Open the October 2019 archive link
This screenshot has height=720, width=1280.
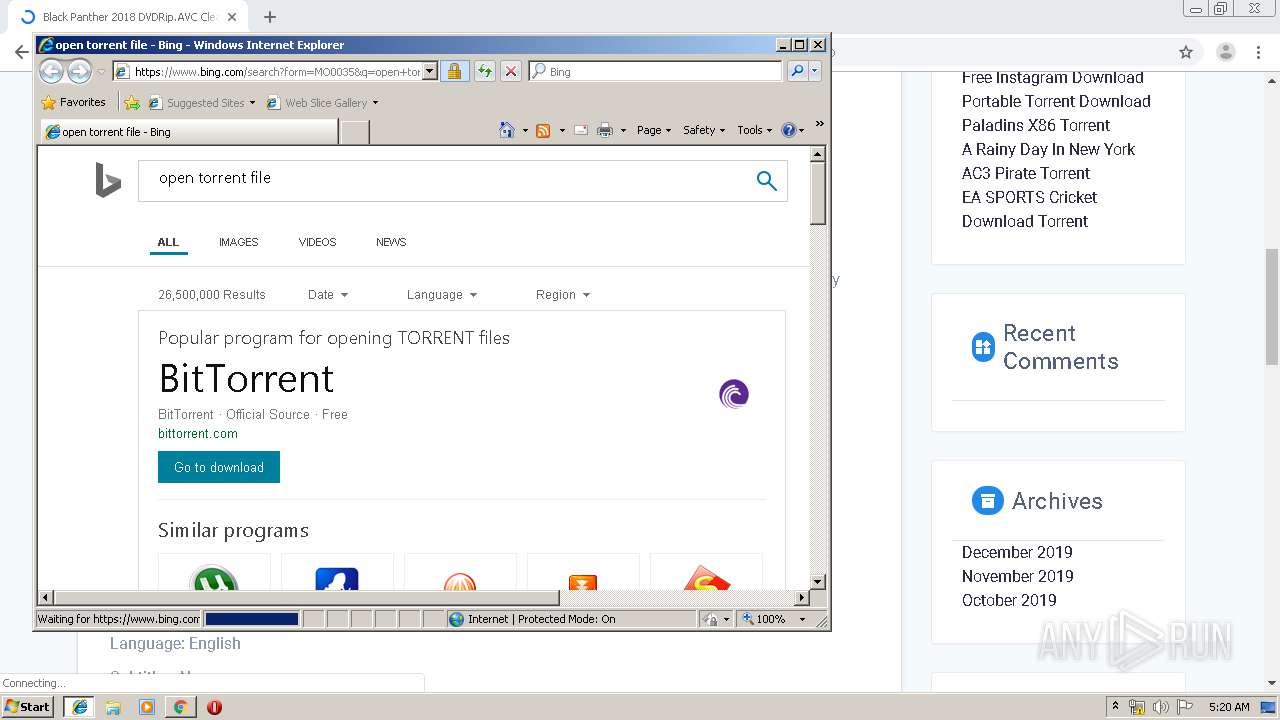(x=1009, y=600)
